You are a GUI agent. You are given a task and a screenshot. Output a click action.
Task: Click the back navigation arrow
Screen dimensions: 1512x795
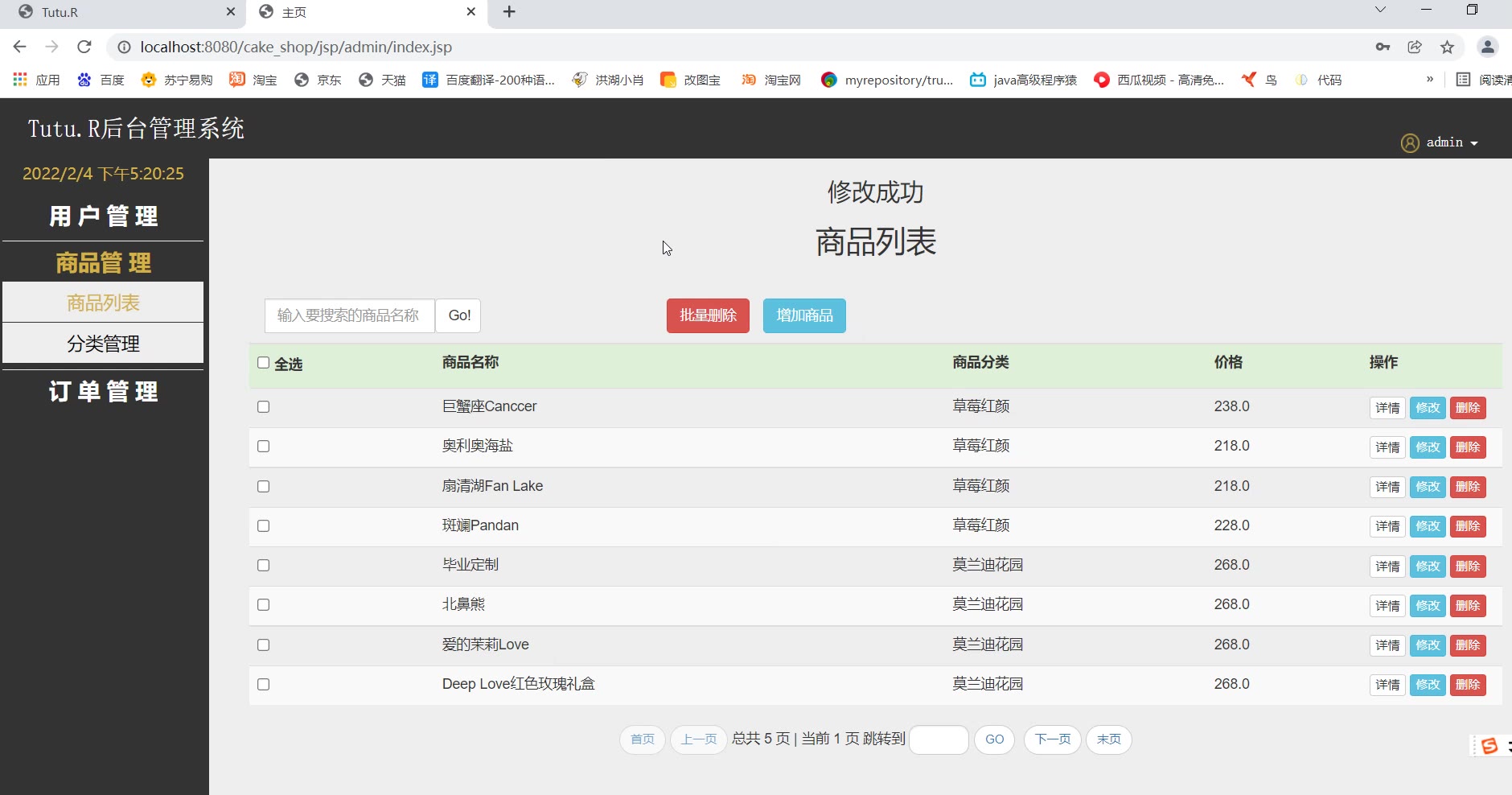click(x=20, y=47)
